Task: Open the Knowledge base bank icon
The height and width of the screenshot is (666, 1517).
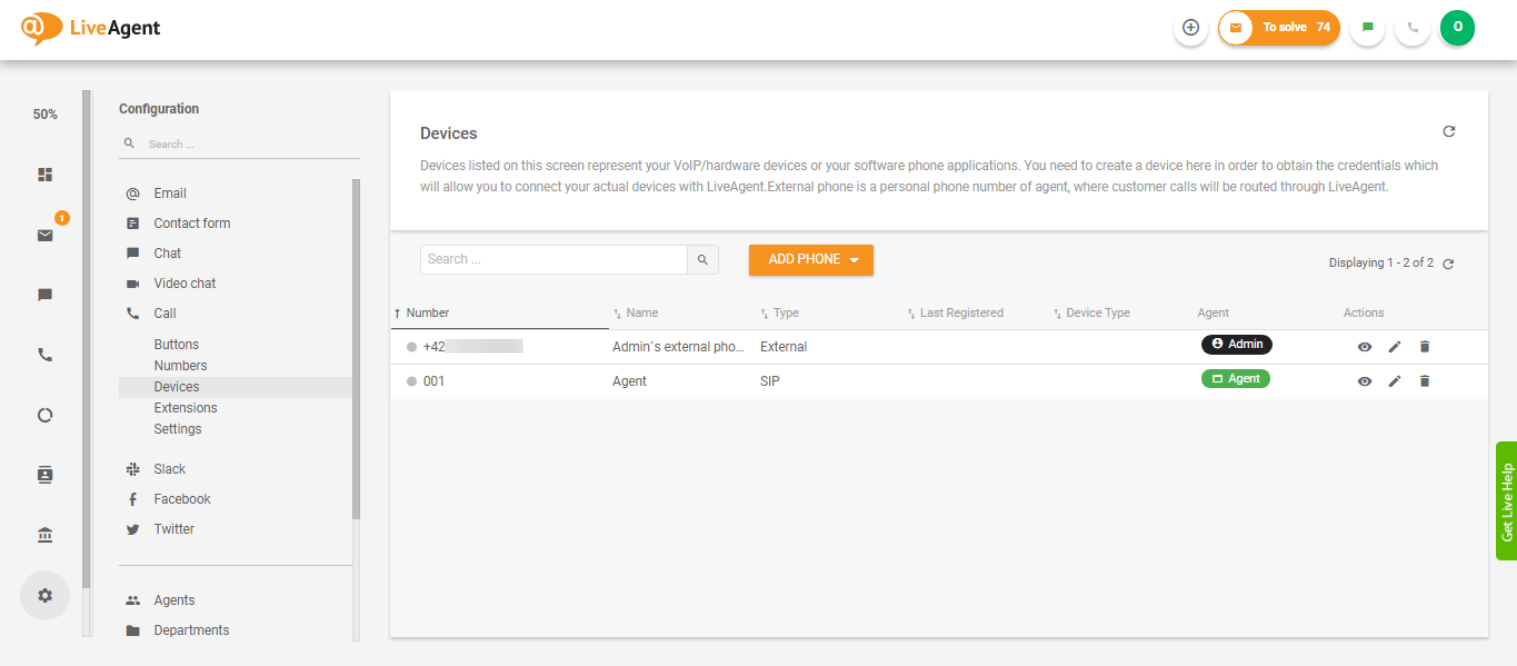Action: (45, 535)
